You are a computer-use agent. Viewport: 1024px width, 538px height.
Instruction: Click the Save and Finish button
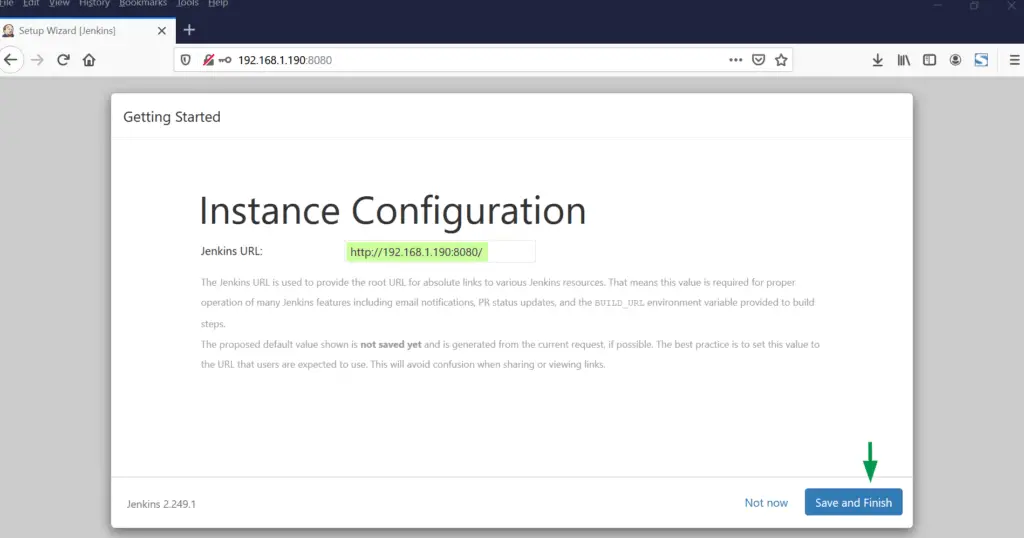(853, 502)
